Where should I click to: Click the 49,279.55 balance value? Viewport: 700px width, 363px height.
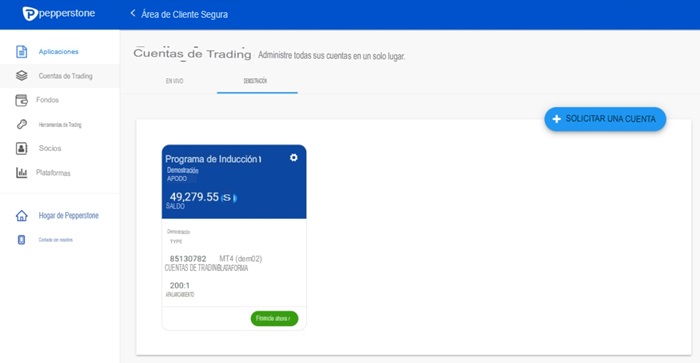[x=194, y=197]
